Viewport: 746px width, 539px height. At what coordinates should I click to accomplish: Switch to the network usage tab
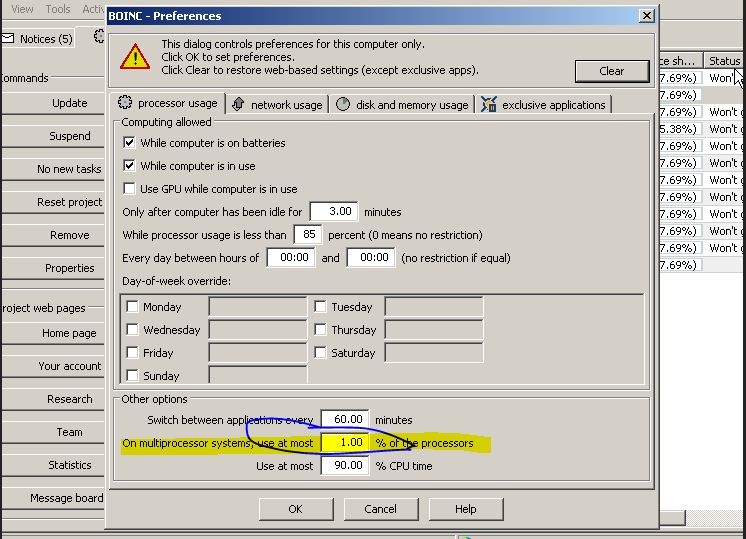(277, 105)
